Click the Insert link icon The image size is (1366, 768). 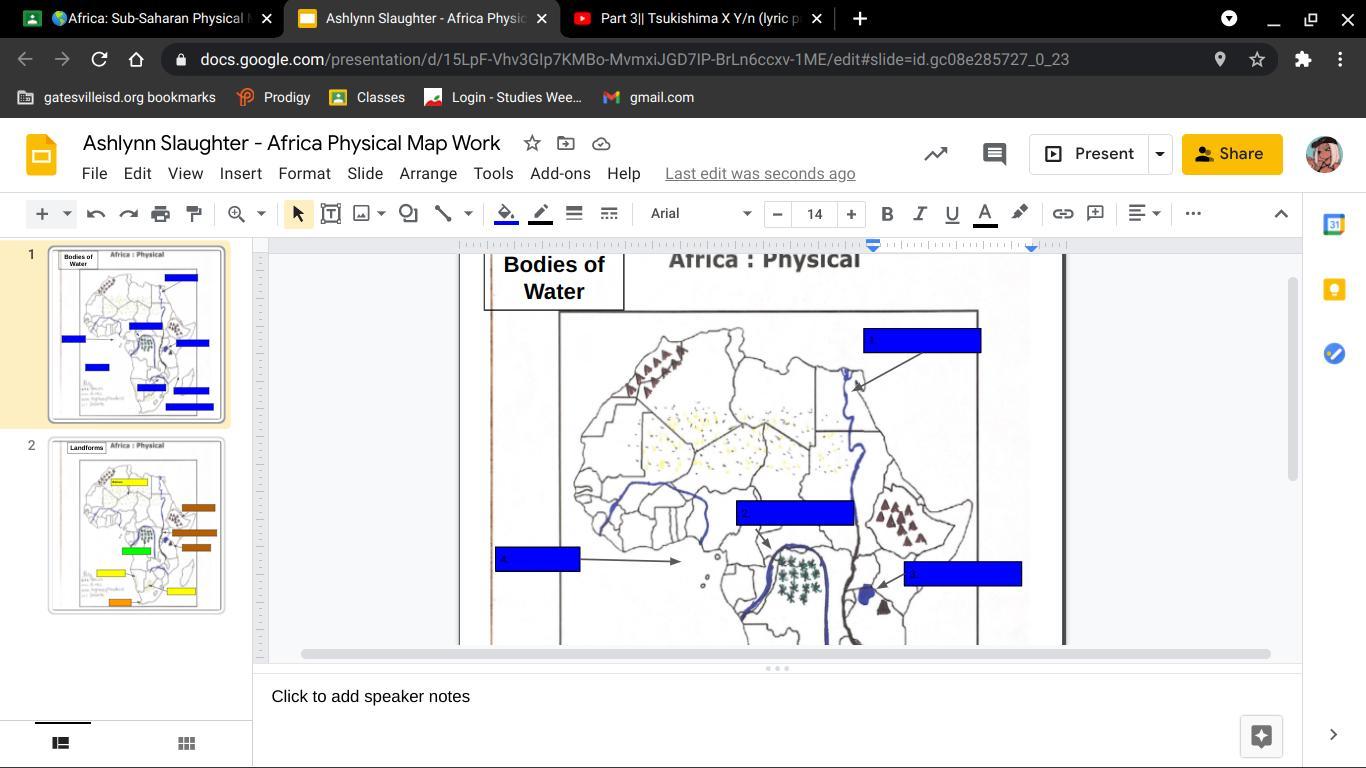1062,213
